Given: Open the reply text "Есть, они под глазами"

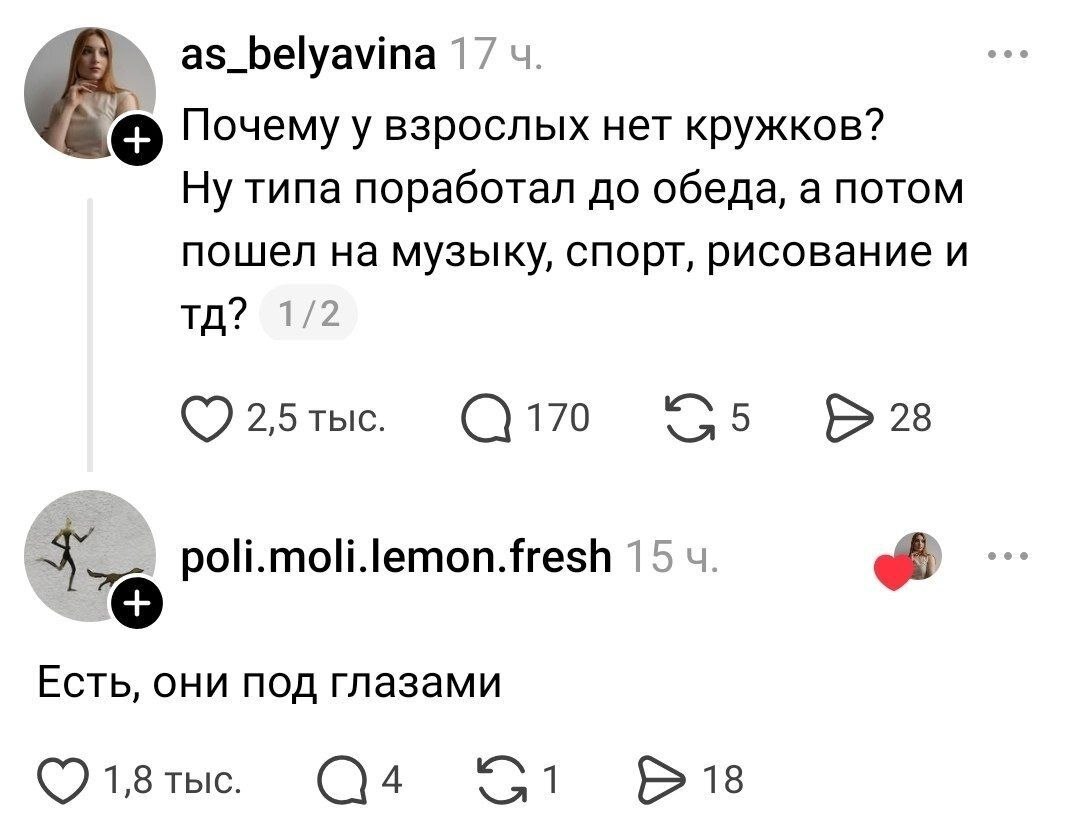Looking at the screenshot, I should pyautogui.click(x=269, y=683).
